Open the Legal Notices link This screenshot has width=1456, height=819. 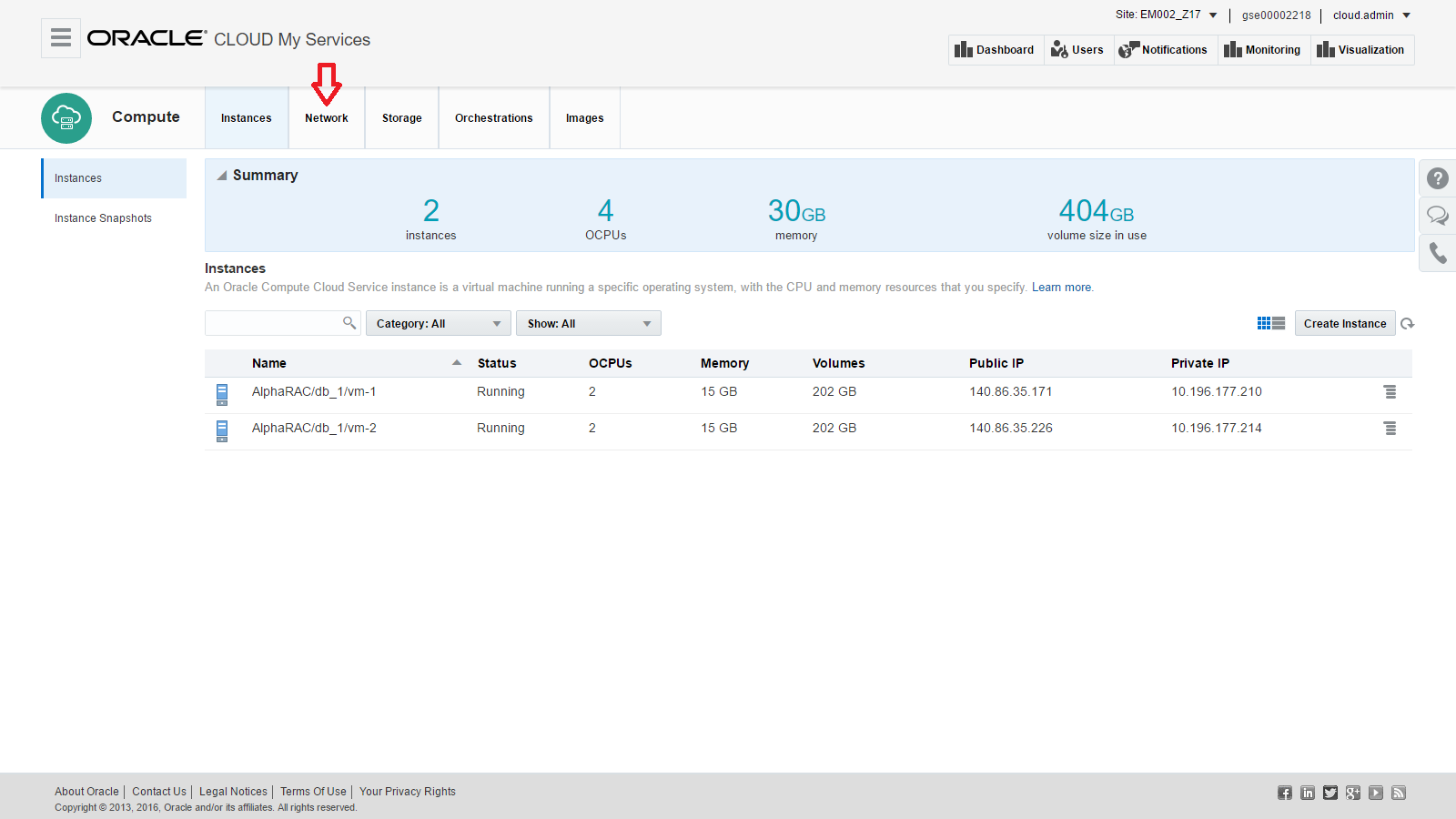pyautogui.click(x=233, y=792)
